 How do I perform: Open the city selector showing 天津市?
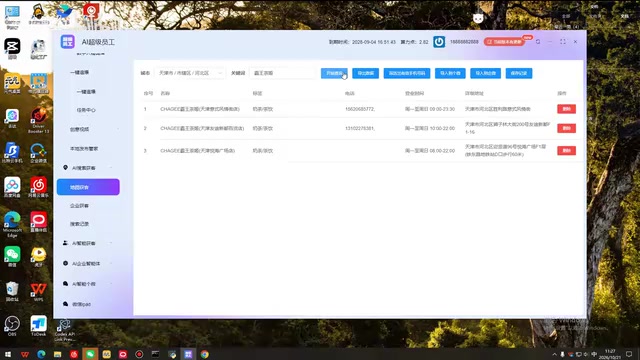[x=190, y=73]
